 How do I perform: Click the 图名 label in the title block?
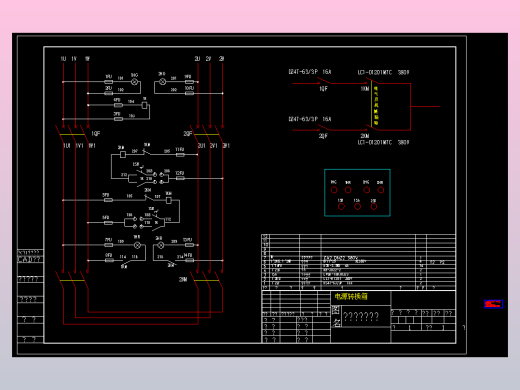tap(336, 316)
